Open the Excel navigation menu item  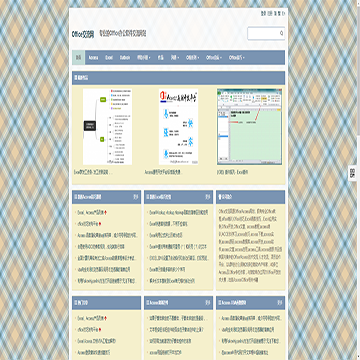tap(109, 58)
